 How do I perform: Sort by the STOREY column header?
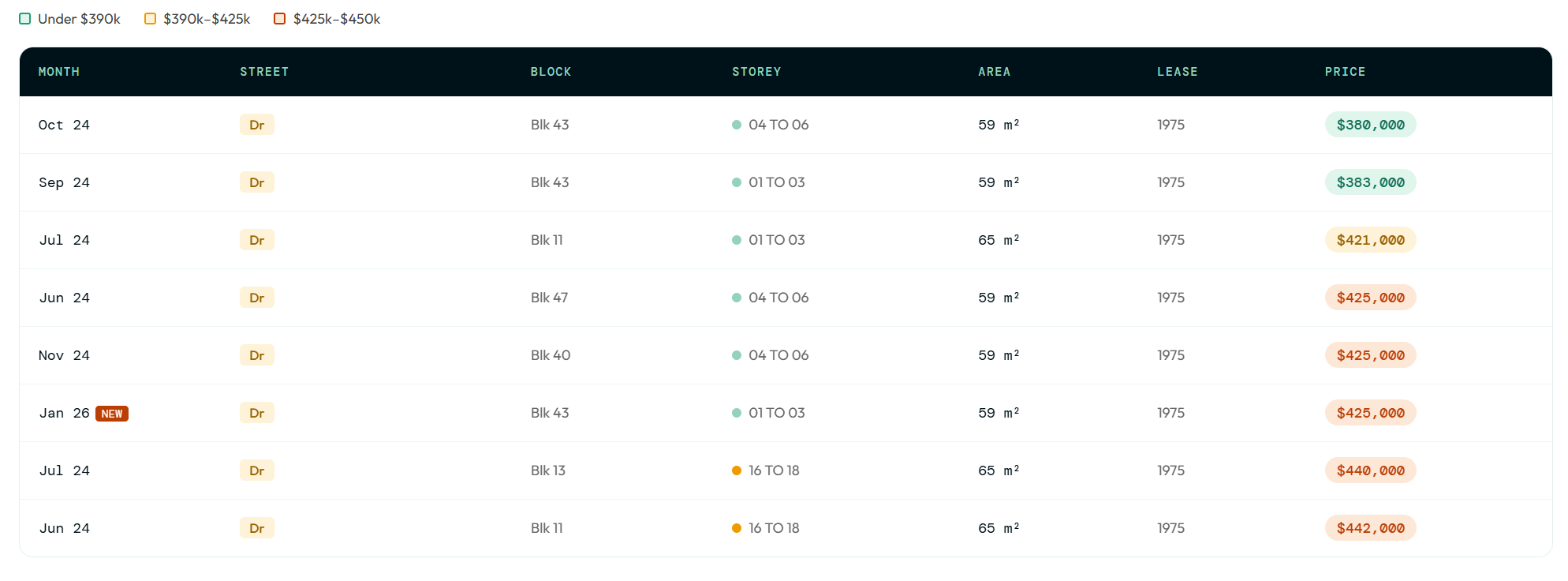click(x=756, y=72)
